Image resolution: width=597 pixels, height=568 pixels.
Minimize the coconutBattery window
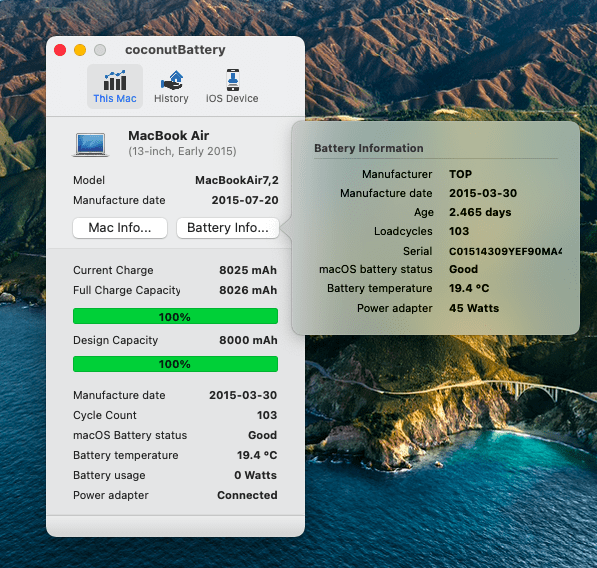tap(80, 50)
